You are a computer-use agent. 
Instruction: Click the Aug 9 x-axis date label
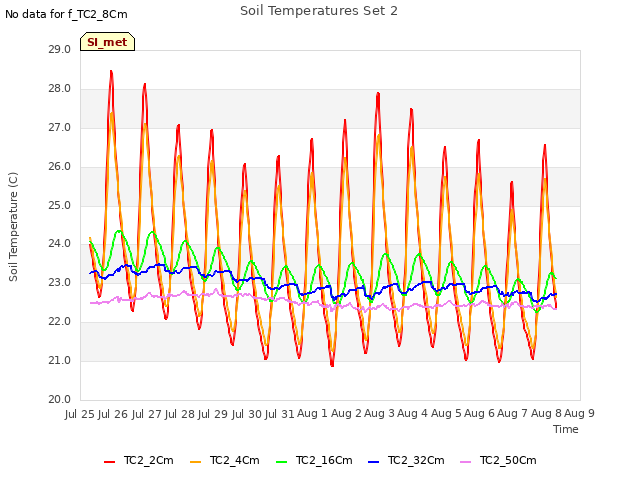click(x=579, y=414)
